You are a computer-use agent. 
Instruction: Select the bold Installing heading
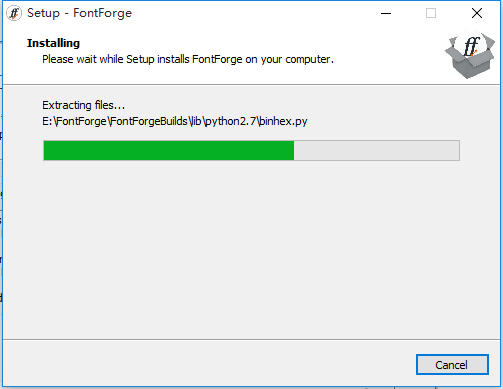[53, 43]
